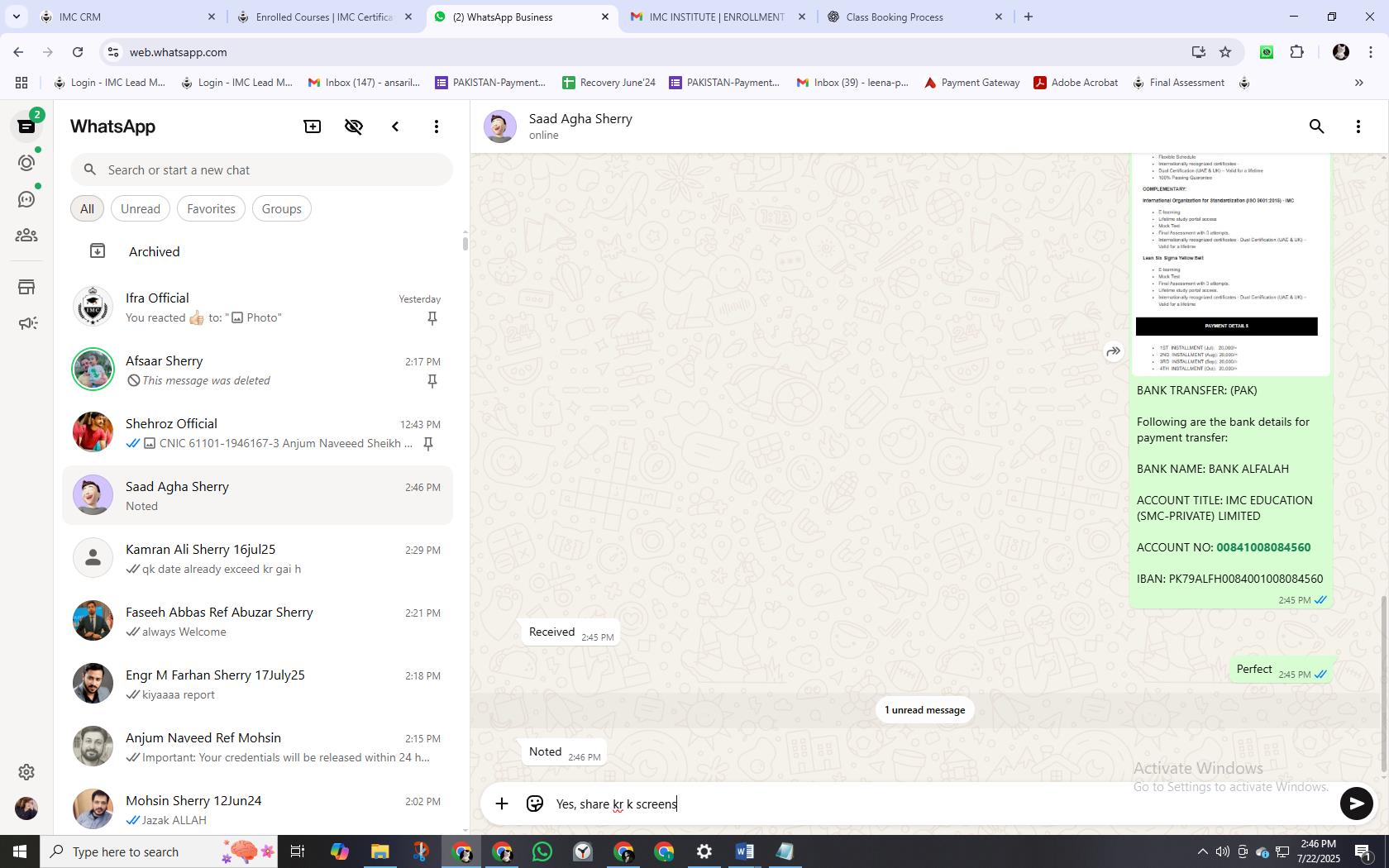Open the Windows Start menu
Viewport: 1389px width, 868px height.
pos(20,851)
